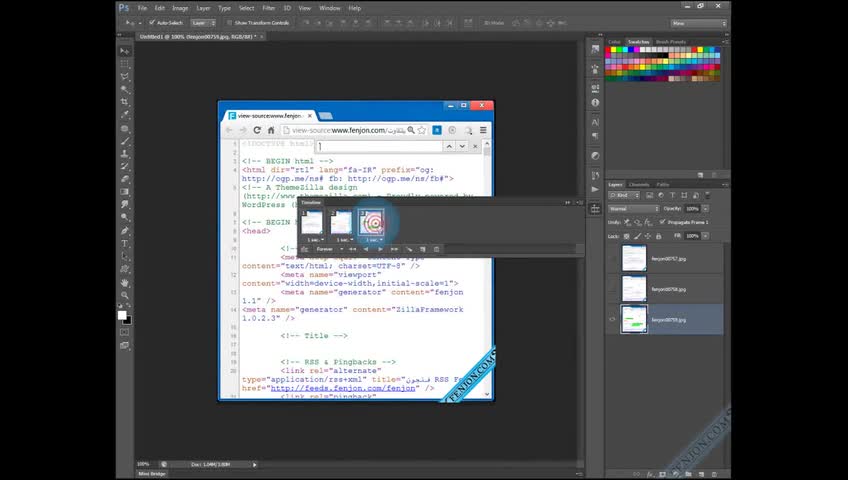Open the File menu
The image size is (848, 480).
pos(142,8)
